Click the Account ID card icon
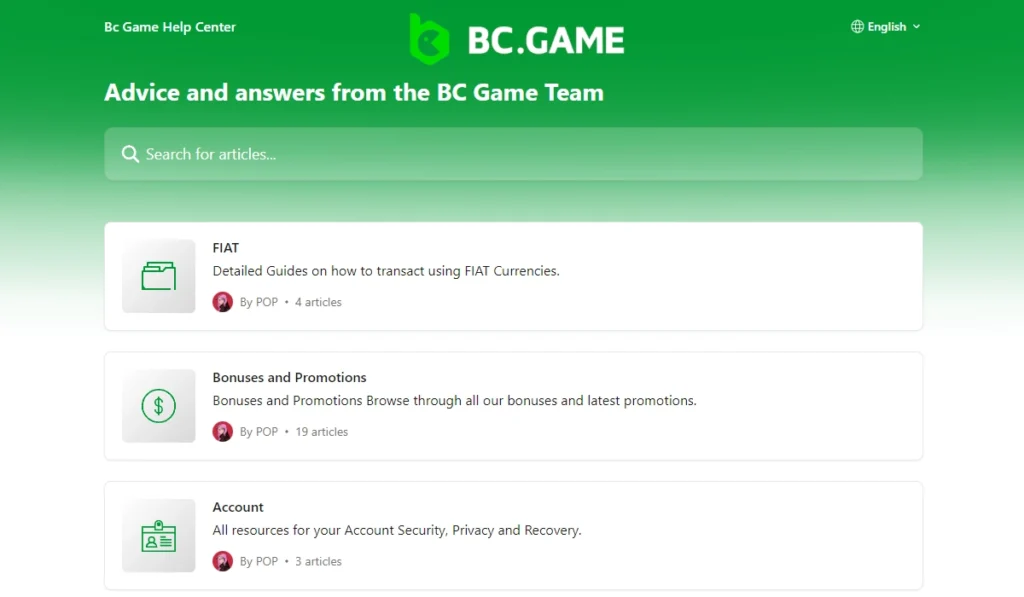The height and width of the screenshot is (597, 1024). click(159, 536)
